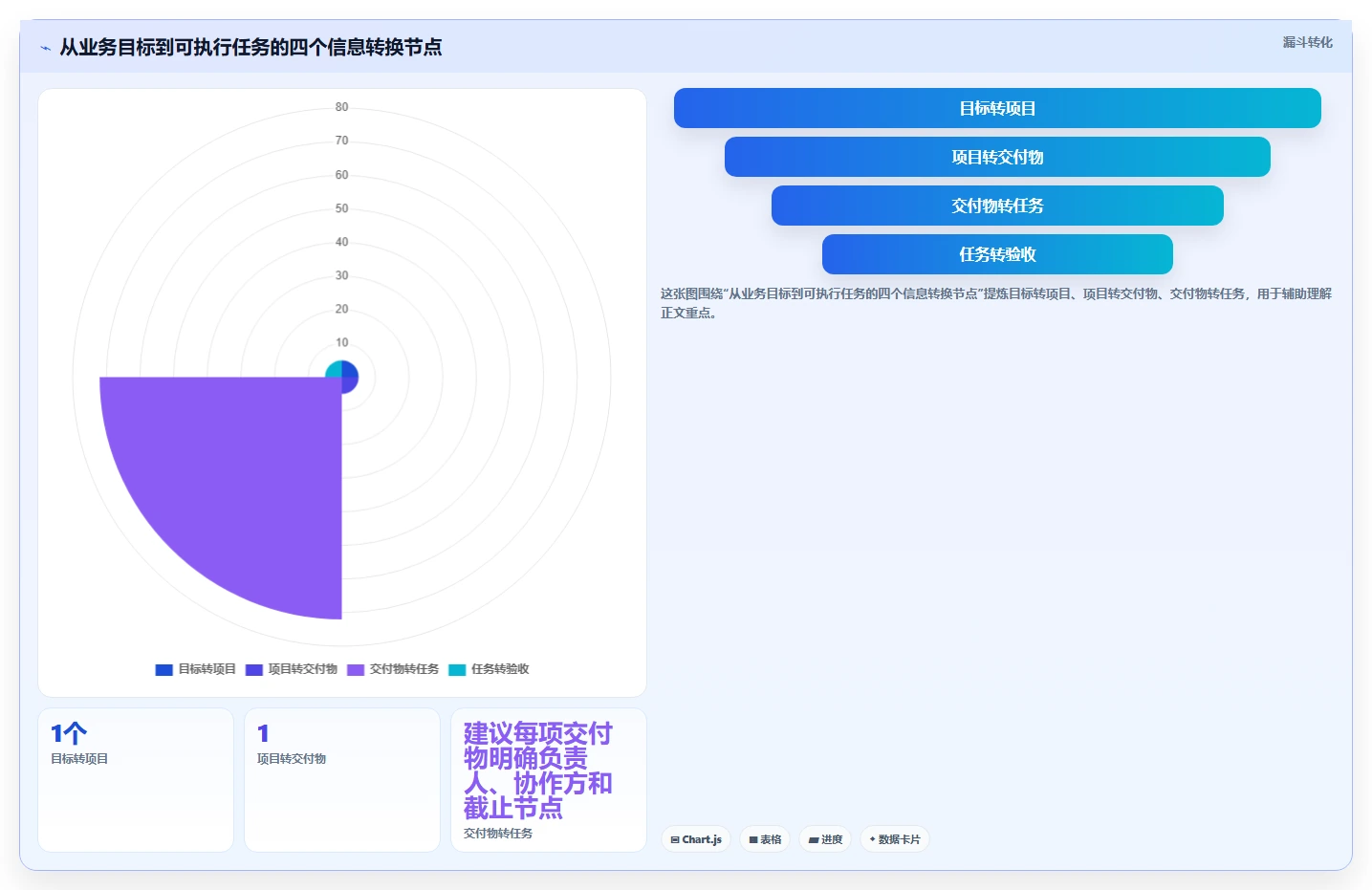Toggle the 项目转交付物 legend color box
Viewport: 1372px width, 890px height.
(254, 669)
